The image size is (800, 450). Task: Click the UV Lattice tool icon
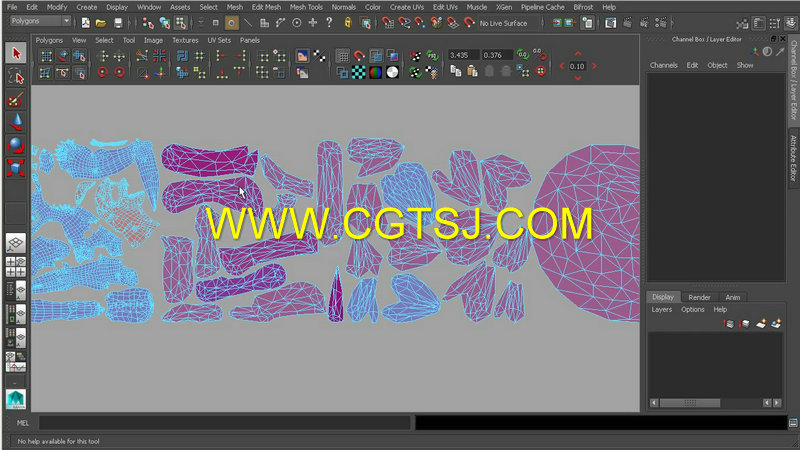[46, 56]
